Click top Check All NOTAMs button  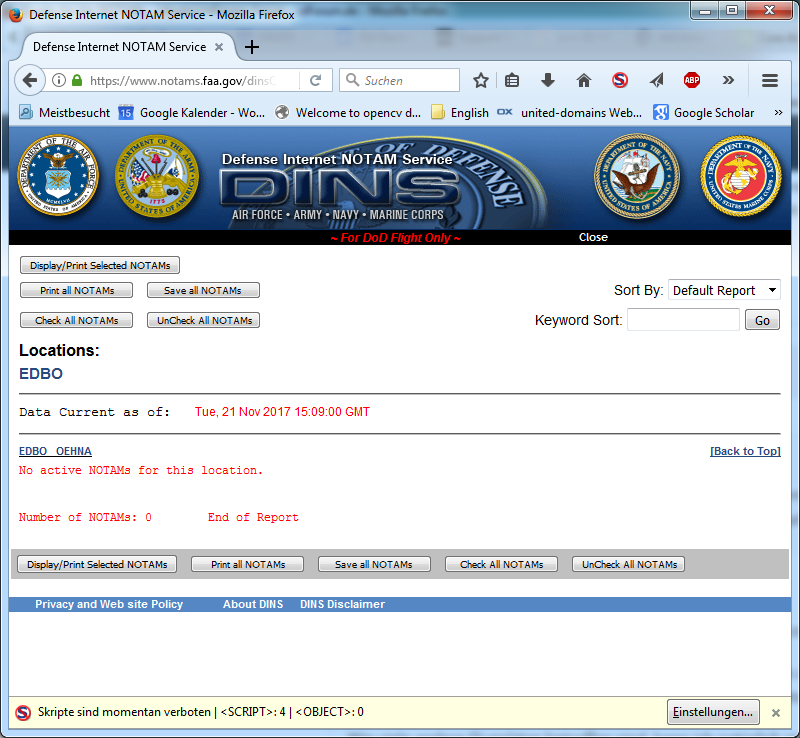77,320
